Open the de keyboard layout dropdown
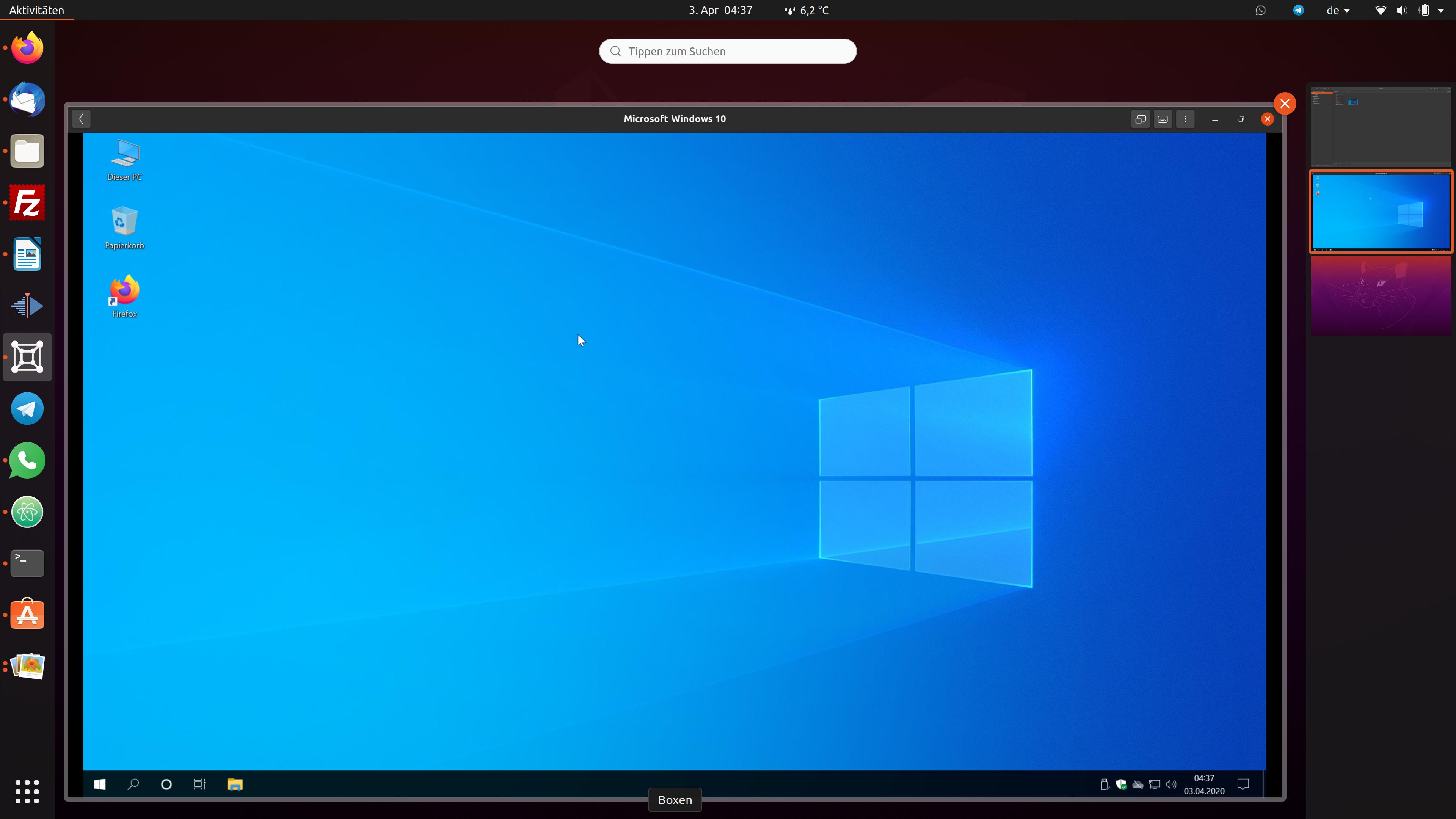This screenshot has height=819, width=1456. click(1338, 10)
